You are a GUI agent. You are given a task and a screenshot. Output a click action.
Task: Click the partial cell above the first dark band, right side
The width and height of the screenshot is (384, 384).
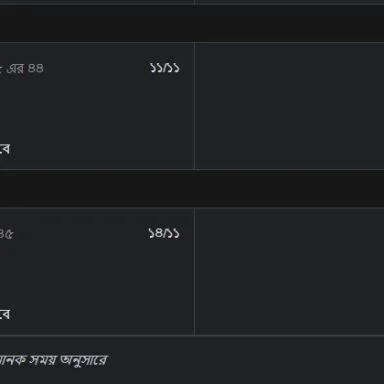click(x=290, y=2)
